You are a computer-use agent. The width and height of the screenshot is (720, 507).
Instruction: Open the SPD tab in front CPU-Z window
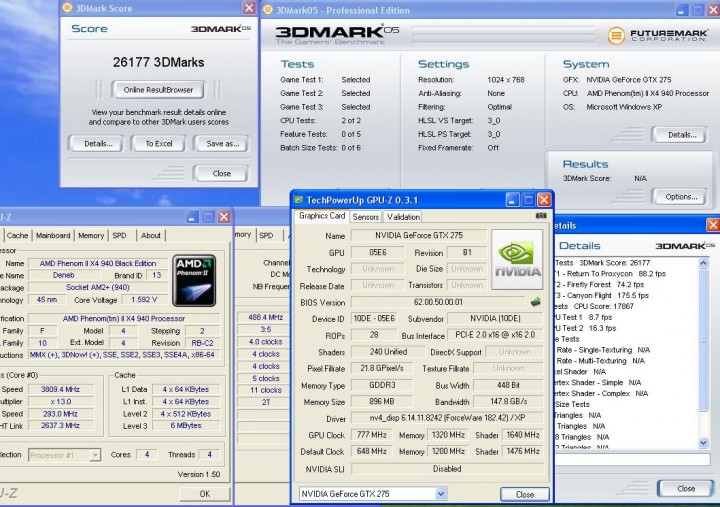(119, 235)
